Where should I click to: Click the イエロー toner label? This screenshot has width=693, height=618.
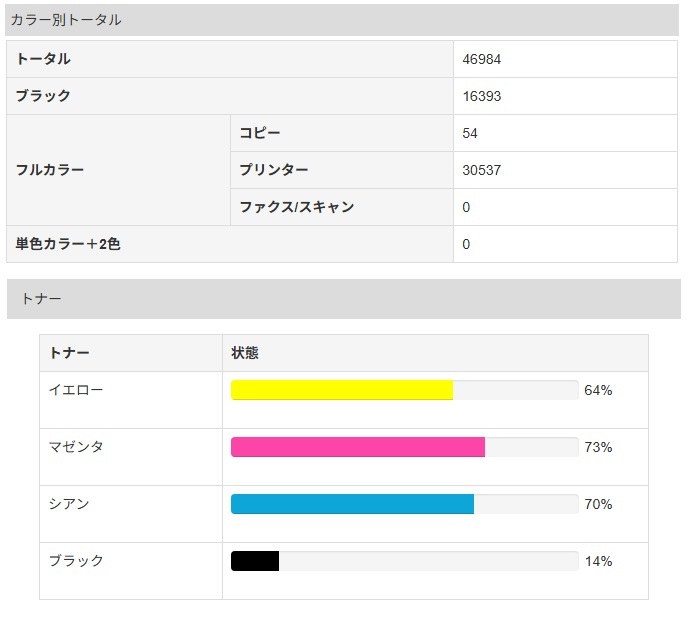(x=75, y=390)
